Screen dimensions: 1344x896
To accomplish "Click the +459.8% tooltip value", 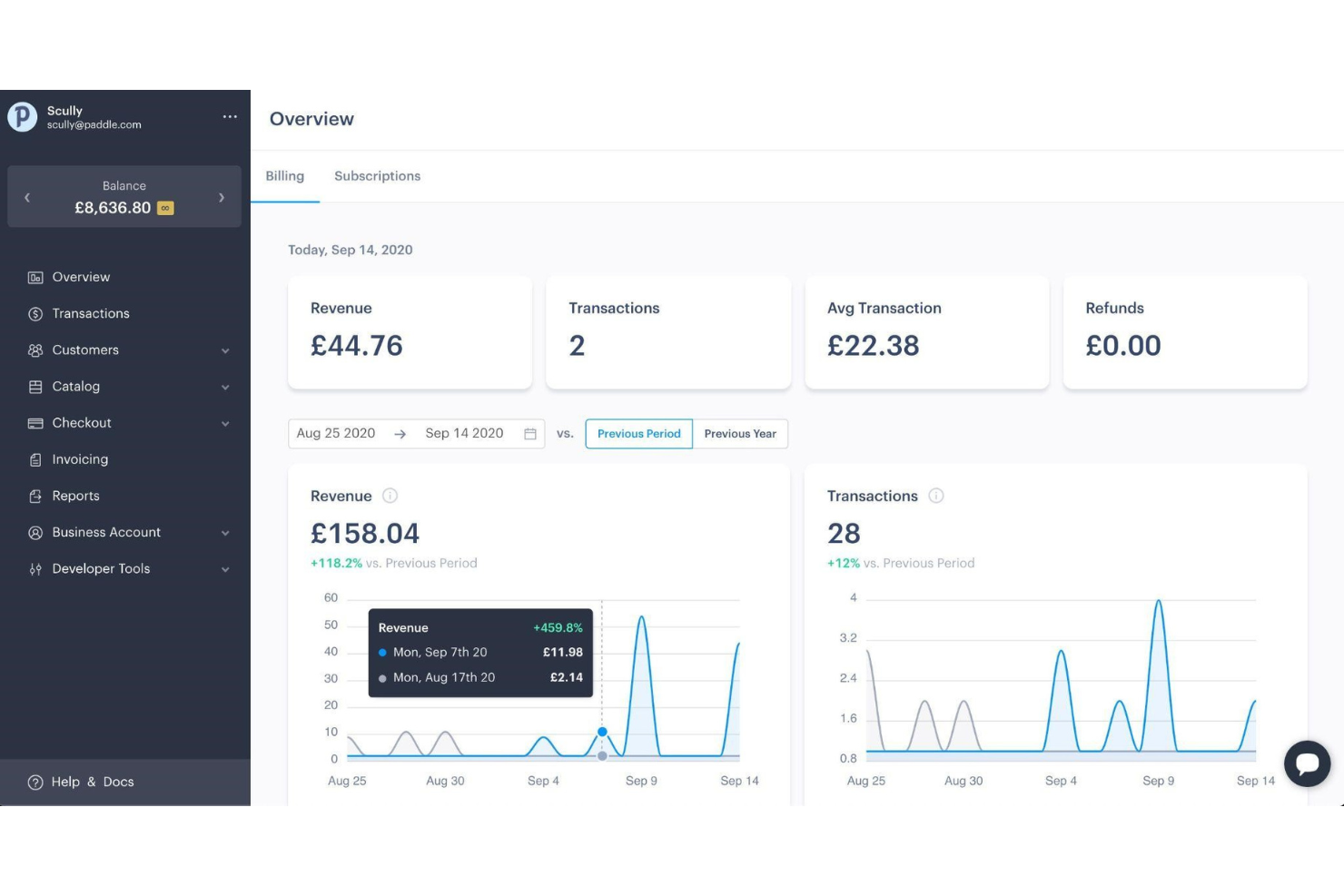I will point(558,628).
